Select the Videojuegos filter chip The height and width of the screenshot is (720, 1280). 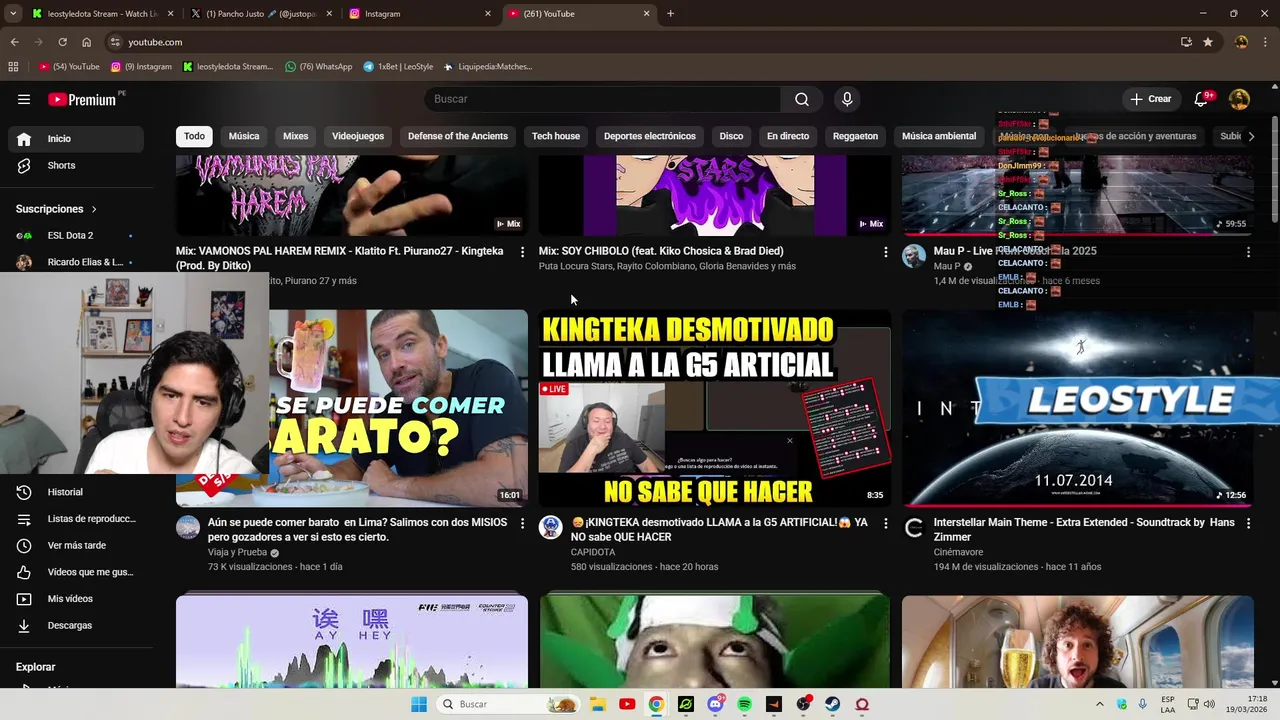pyautogui.click(x=358, y=136)
